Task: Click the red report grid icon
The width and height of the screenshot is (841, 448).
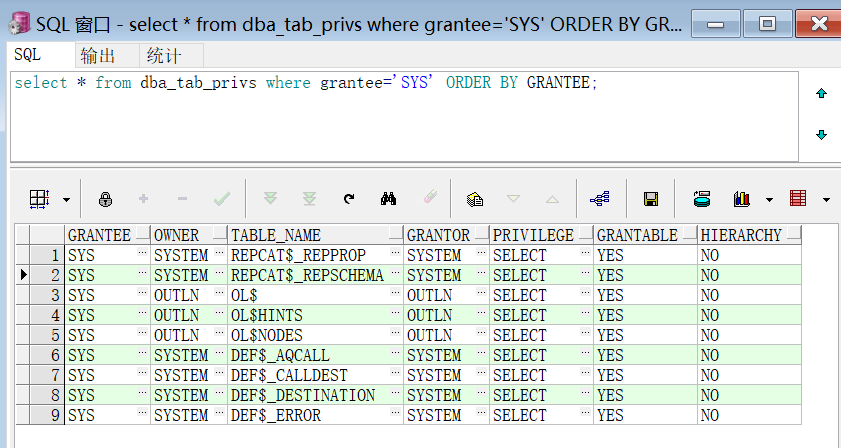Action: pyautogui.click(x=798, y=199)
